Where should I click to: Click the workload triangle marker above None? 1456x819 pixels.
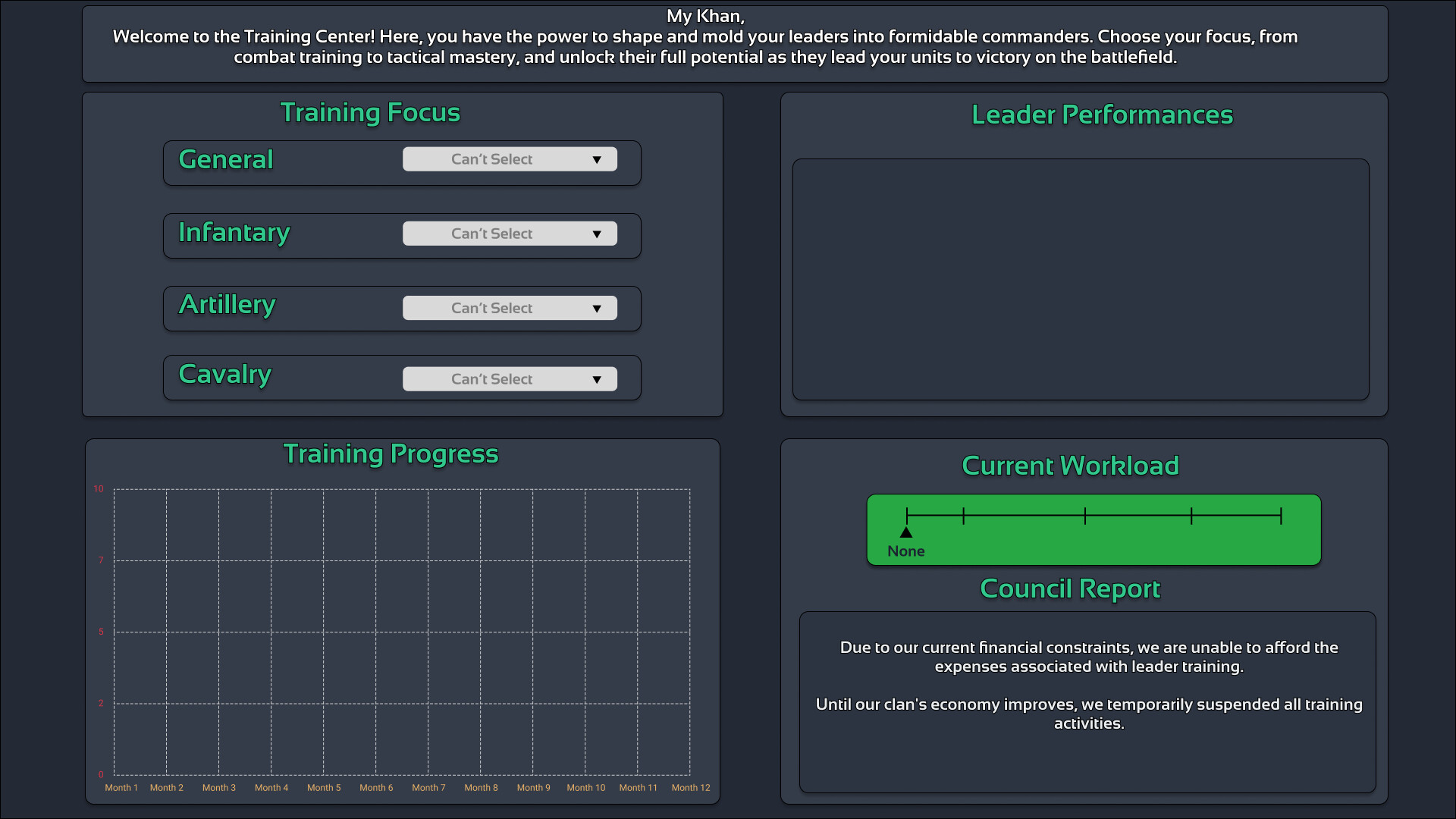tap(906, 532)
